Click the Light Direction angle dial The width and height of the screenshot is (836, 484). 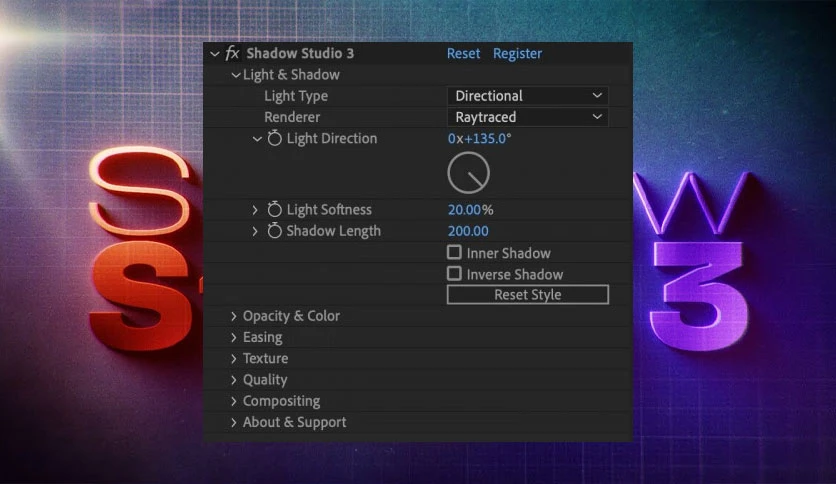click(468, 173)
